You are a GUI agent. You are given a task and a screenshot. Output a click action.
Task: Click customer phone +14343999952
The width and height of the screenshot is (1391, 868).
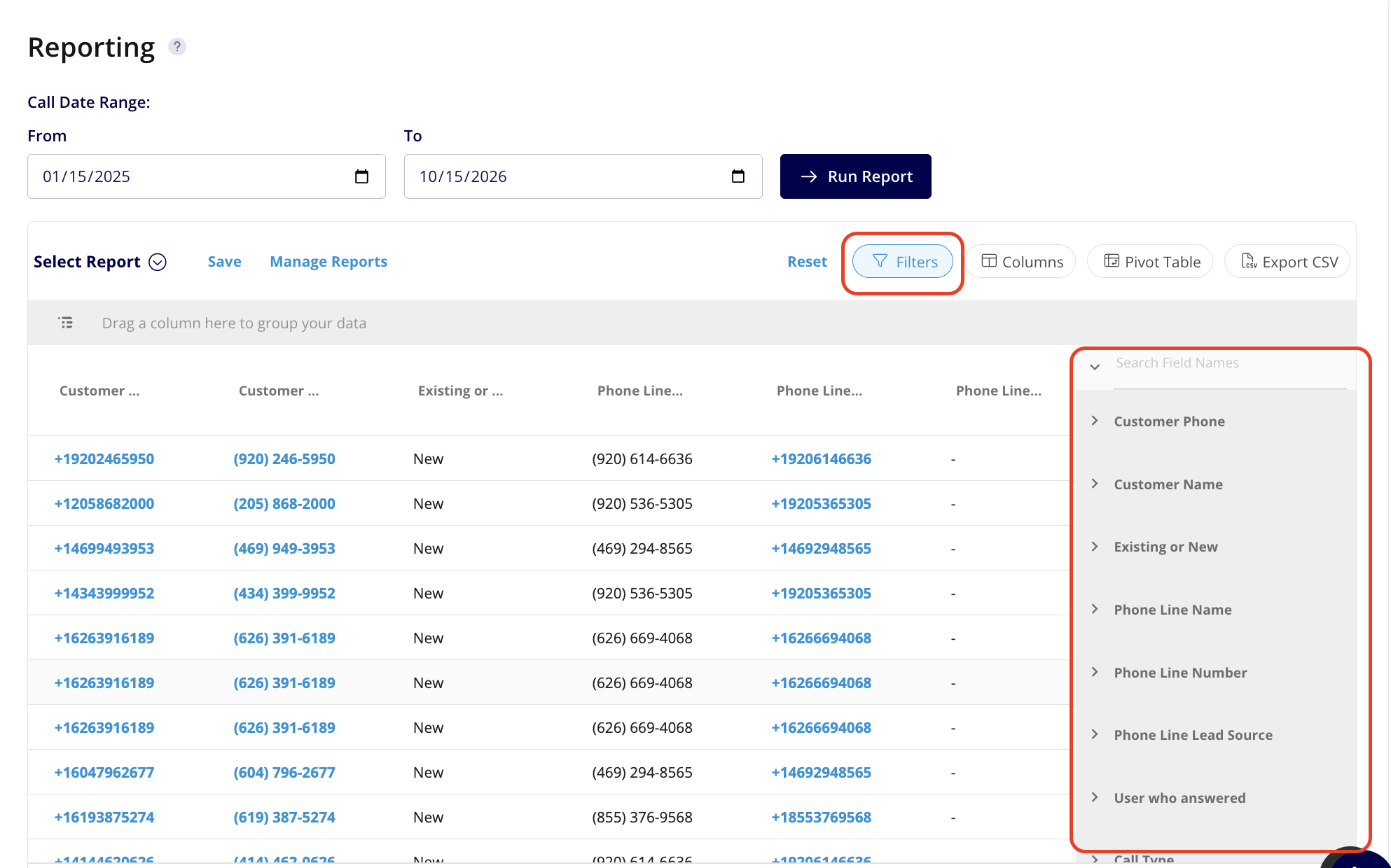pyautogui.click(x=104, y=594)
